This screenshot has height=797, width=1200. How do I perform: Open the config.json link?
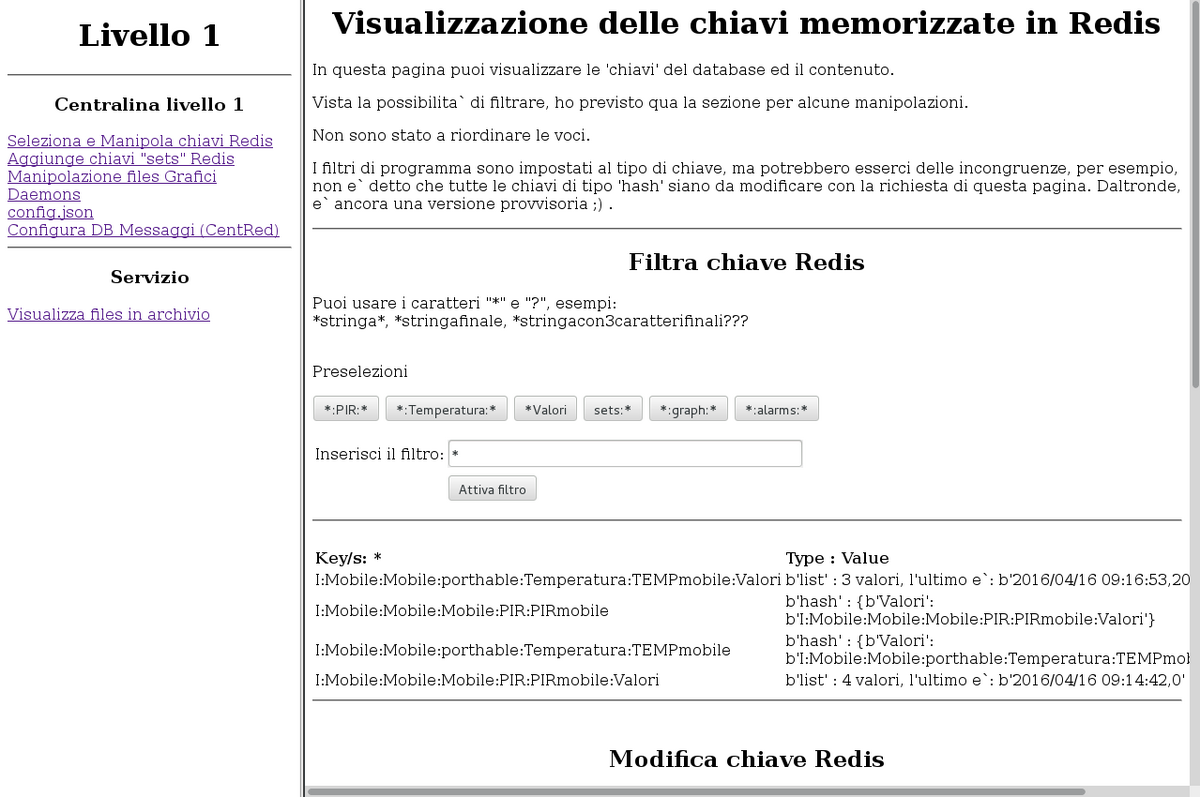(50, 213)
